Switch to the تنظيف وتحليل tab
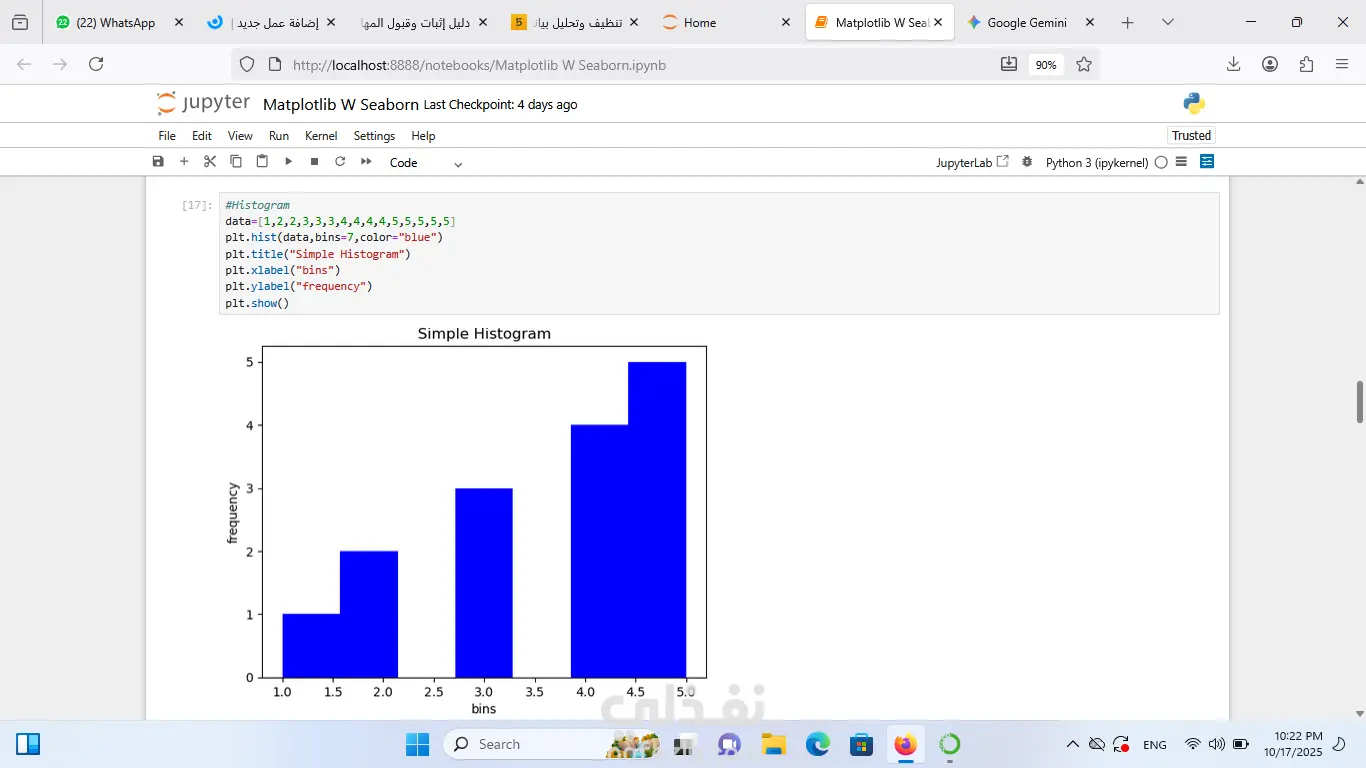Screen dimensions: 1366x768 574,22
